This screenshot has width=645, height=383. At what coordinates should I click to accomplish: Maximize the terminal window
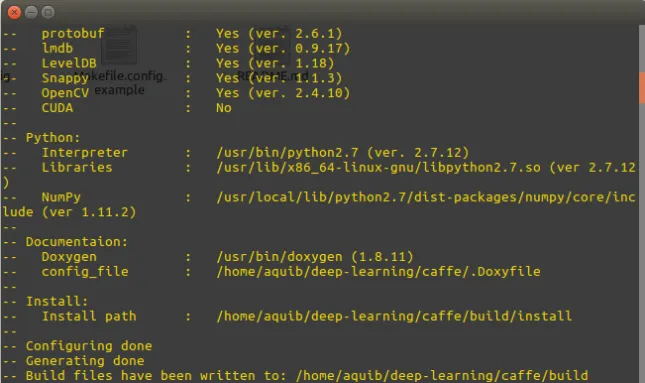(x=48, y=12)
